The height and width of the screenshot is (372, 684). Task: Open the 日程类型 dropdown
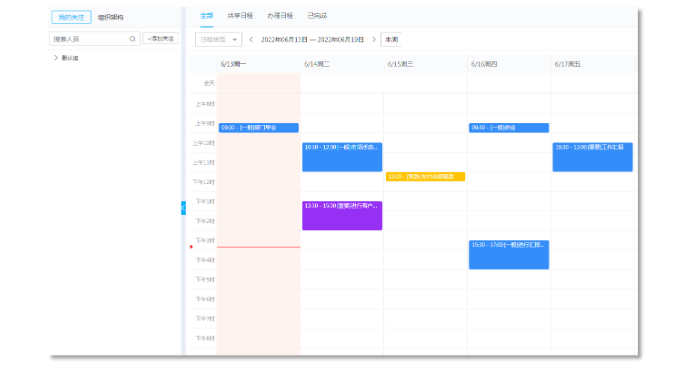pos(219,39)
